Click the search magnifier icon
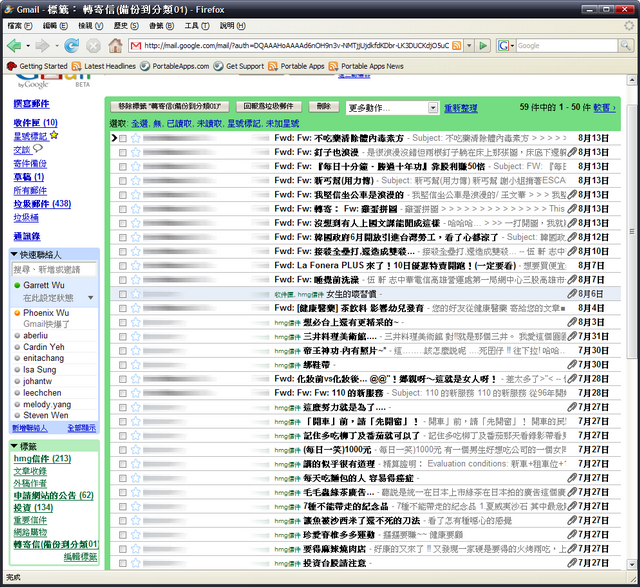 click(625, 46)
